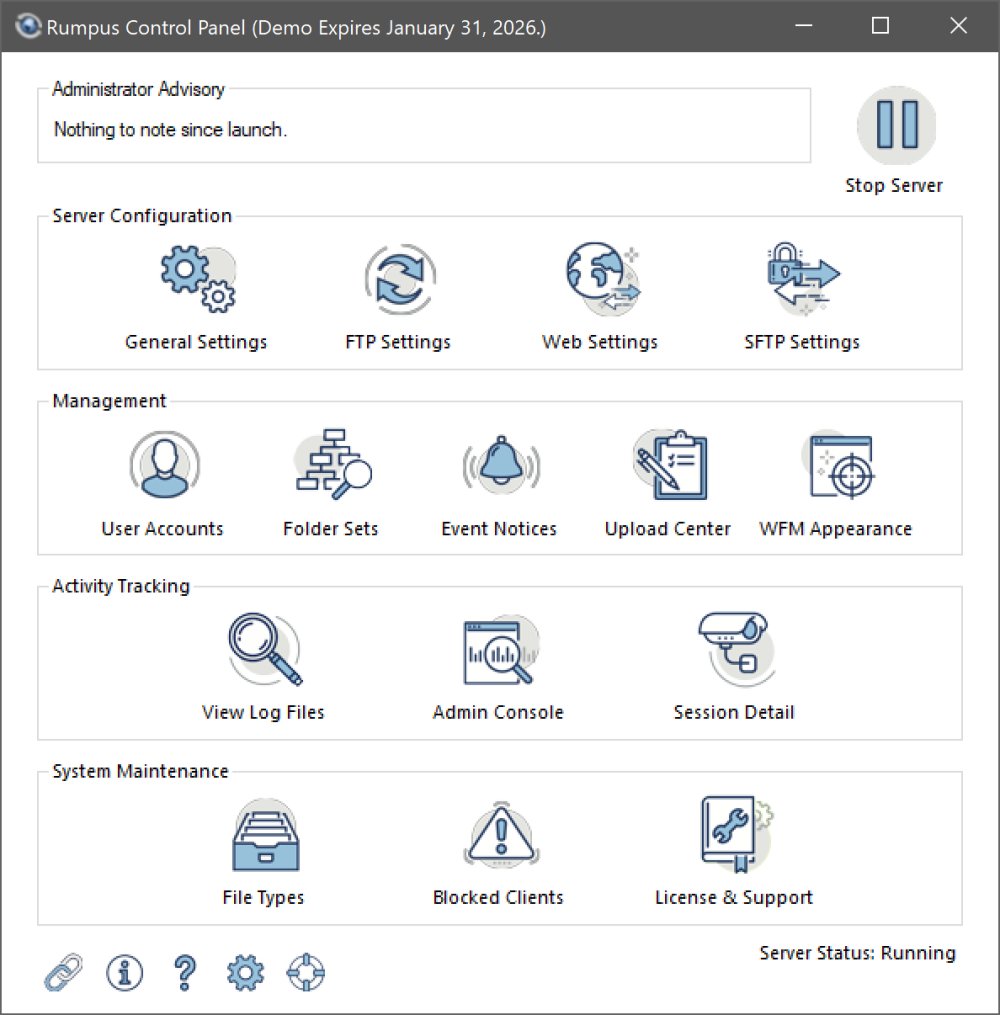
Task: Click the Activity Tracking group heading
Action: (121, 586)
